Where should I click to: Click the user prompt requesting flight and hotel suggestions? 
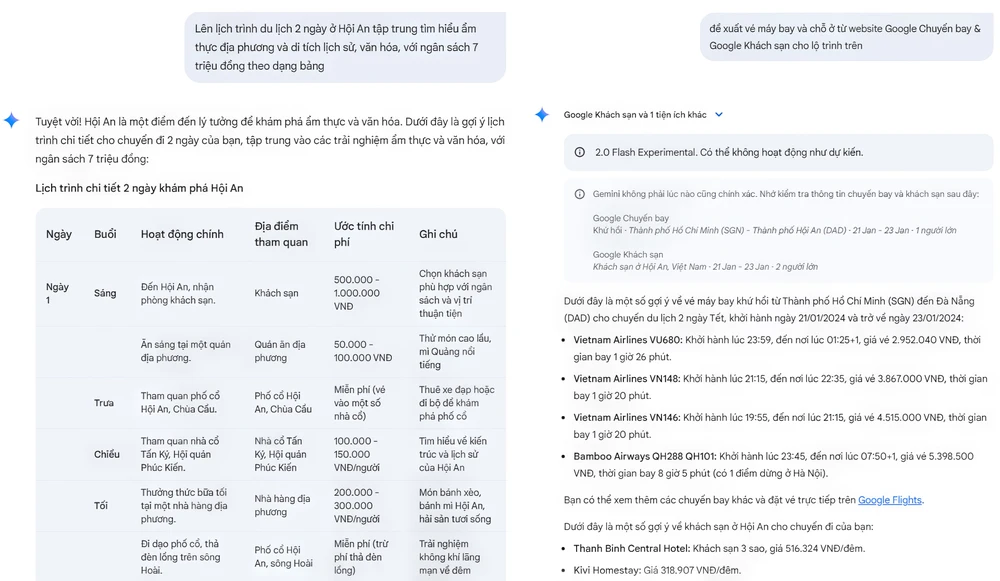845,37
